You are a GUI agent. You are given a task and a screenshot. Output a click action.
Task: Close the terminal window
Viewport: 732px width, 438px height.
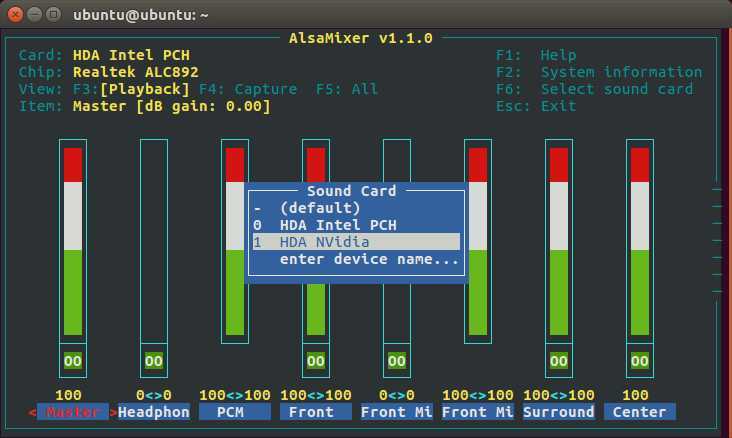click(15, 14)
